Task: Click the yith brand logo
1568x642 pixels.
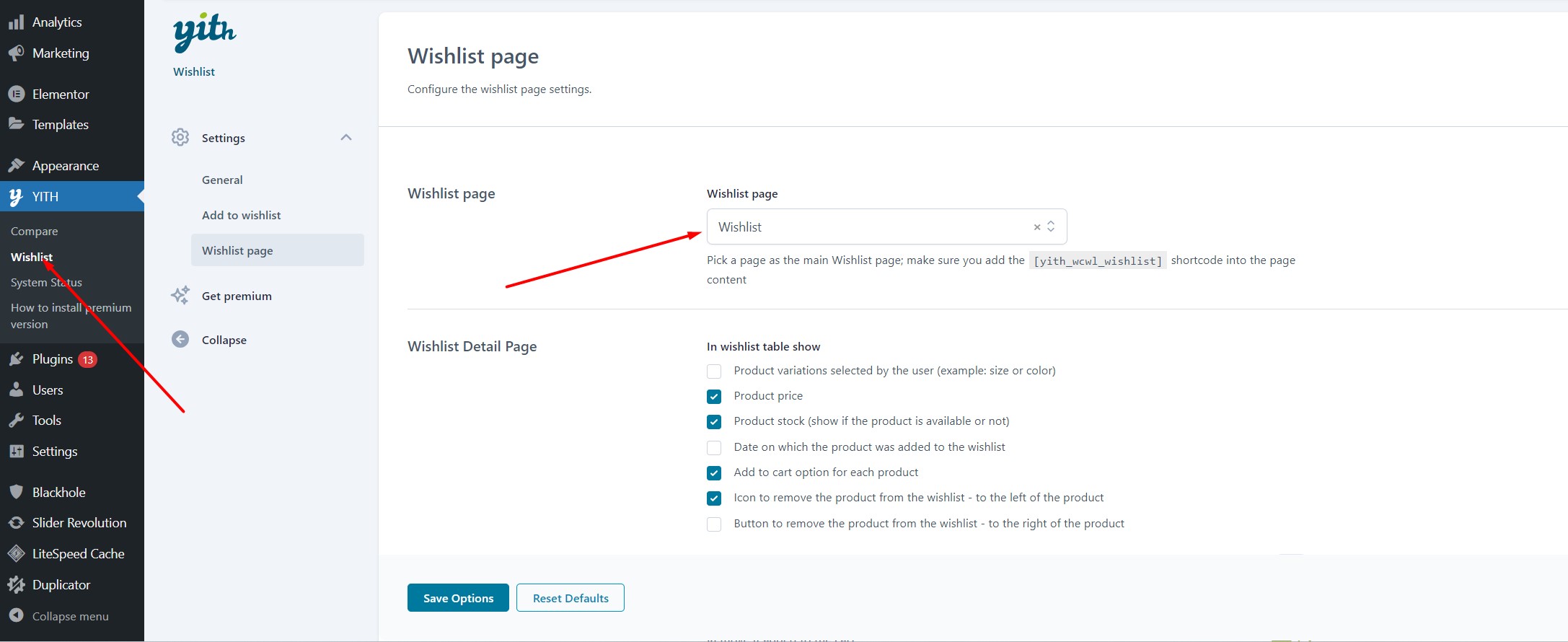Action: pos(204,32)
